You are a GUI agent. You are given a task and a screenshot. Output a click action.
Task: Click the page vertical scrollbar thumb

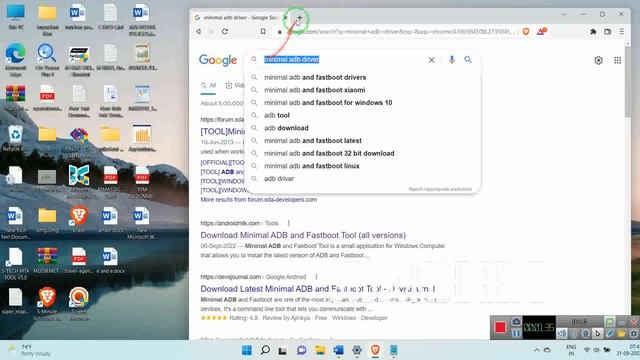[x=627, y=82]
